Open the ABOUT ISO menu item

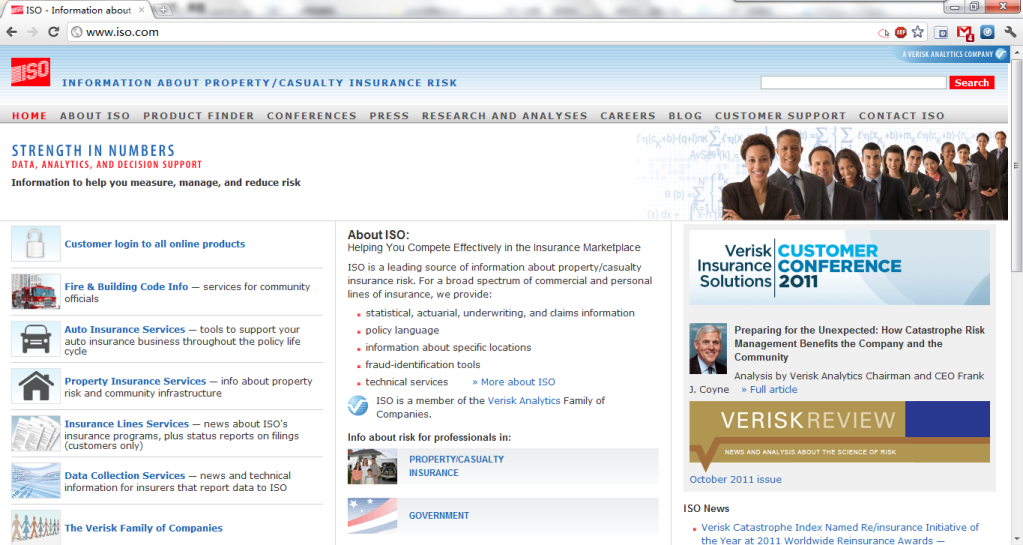click(x=95, y=116)
